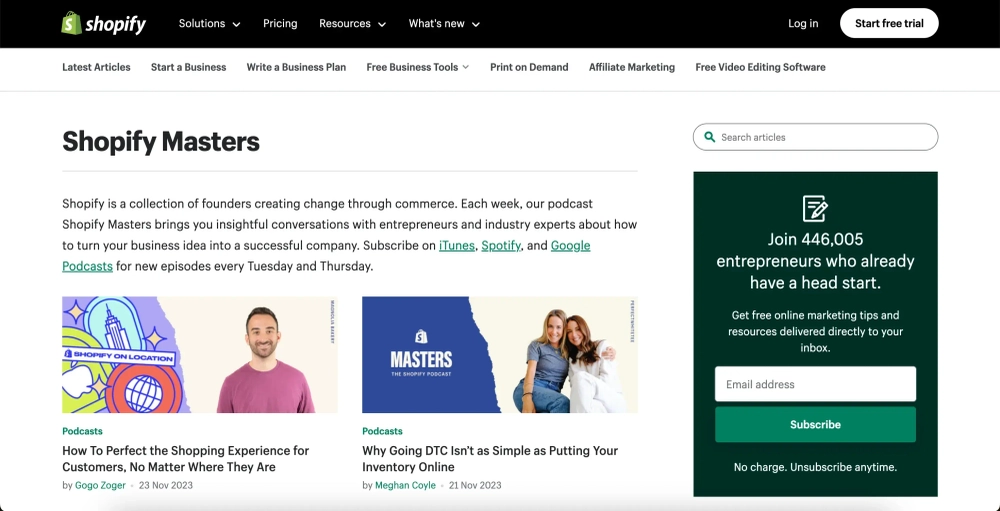This screenshot has height=511, width=1000.
Task: Click the Shopify Masters heading
Action: click(161, 142)
